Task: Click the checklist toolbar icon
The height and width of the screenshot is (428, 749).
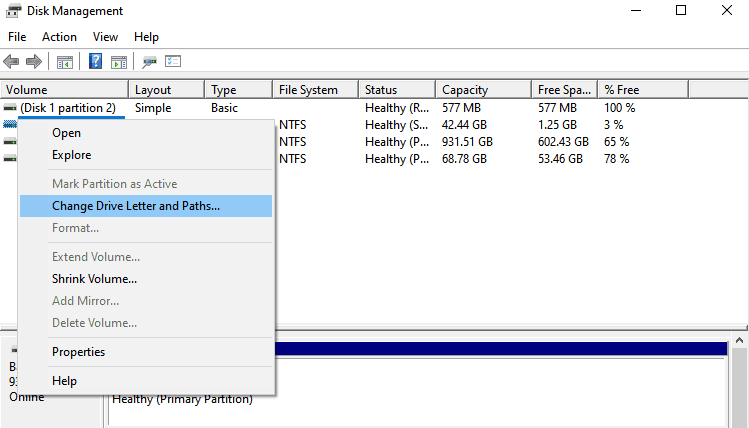Action: [x=173, y=62]
